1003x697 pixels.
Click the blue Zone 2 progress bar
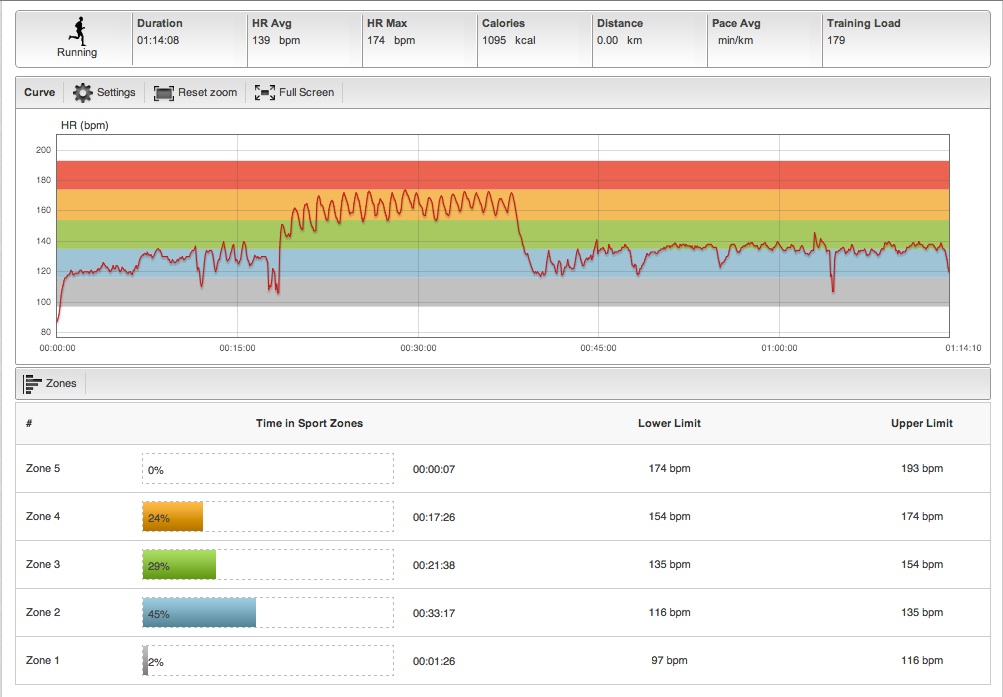point(199,613)
